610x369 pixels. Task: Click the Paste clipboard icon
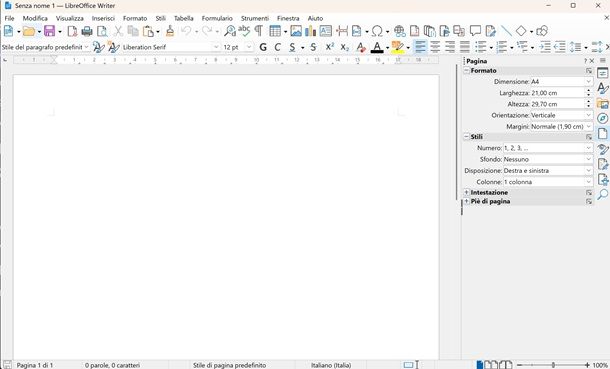pyautogui.click(x=148, y=31)
